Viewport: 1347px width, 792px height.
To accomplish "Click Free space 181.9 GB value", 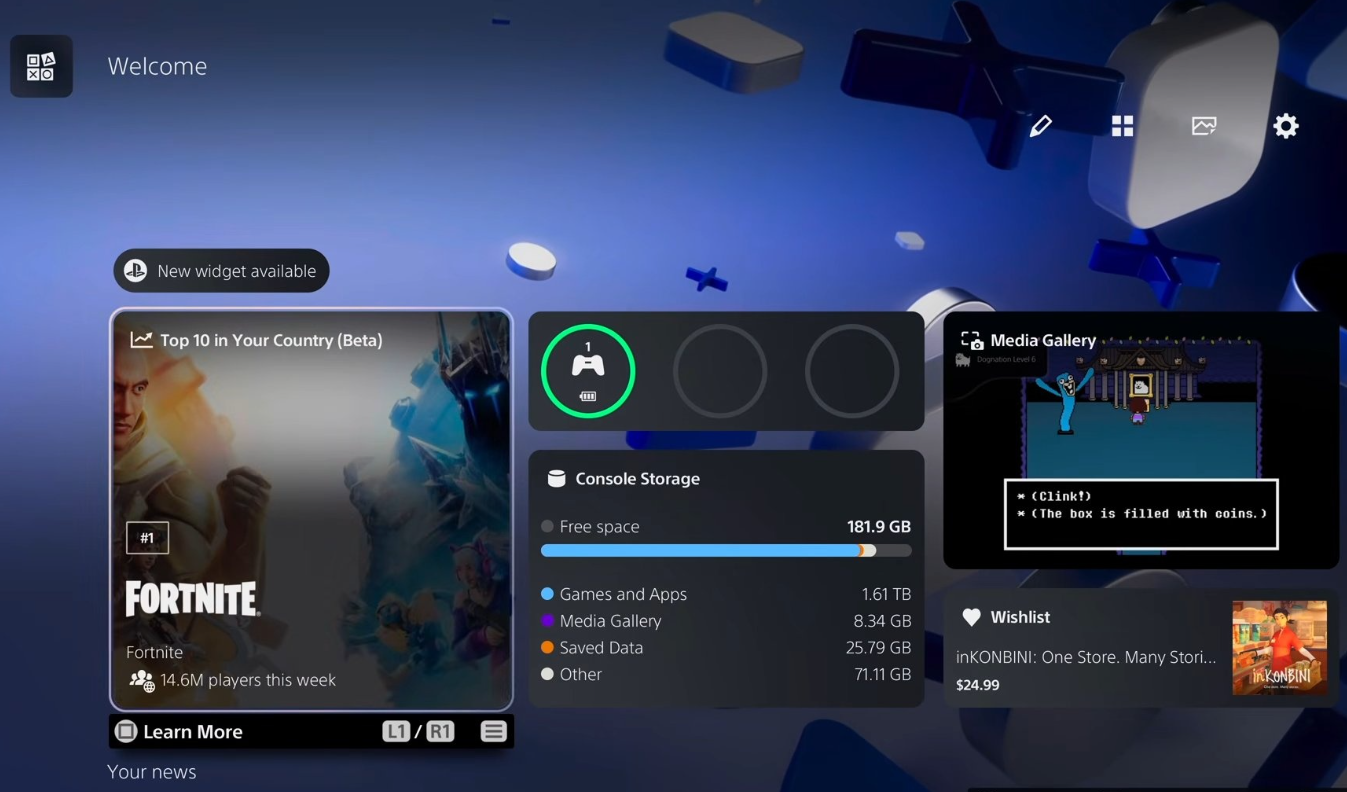I will pos(879,527).
